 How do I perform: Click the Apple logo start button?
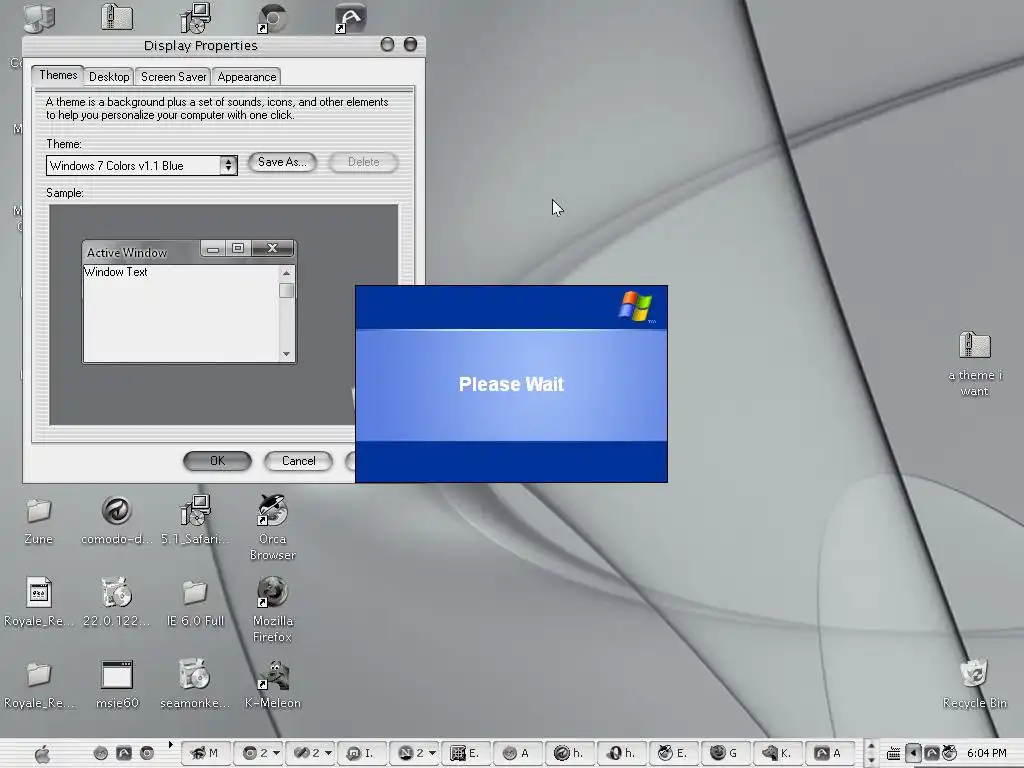(42, 754)
